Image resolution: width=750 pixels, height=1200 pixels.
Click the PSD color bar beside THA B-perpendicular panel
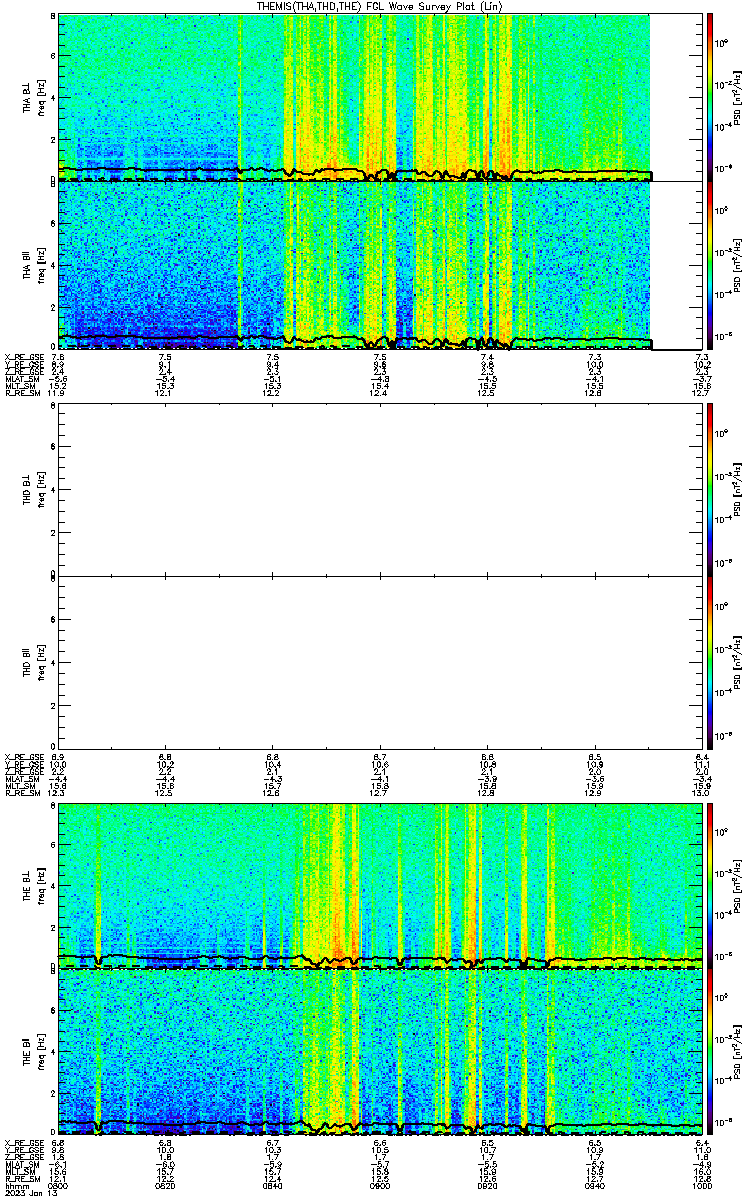click(x=709, y=97)
